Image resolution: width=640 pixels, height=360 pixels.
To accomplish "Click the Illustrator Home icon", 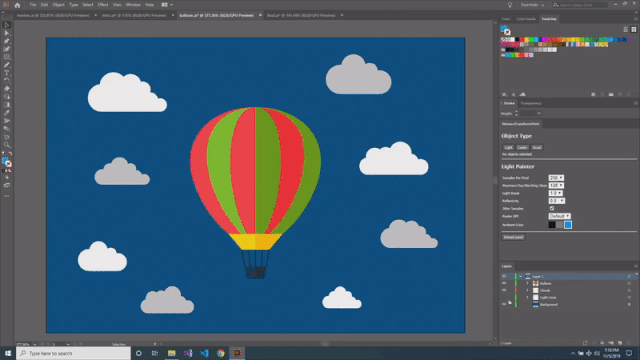I will click(x=17, y=5).
